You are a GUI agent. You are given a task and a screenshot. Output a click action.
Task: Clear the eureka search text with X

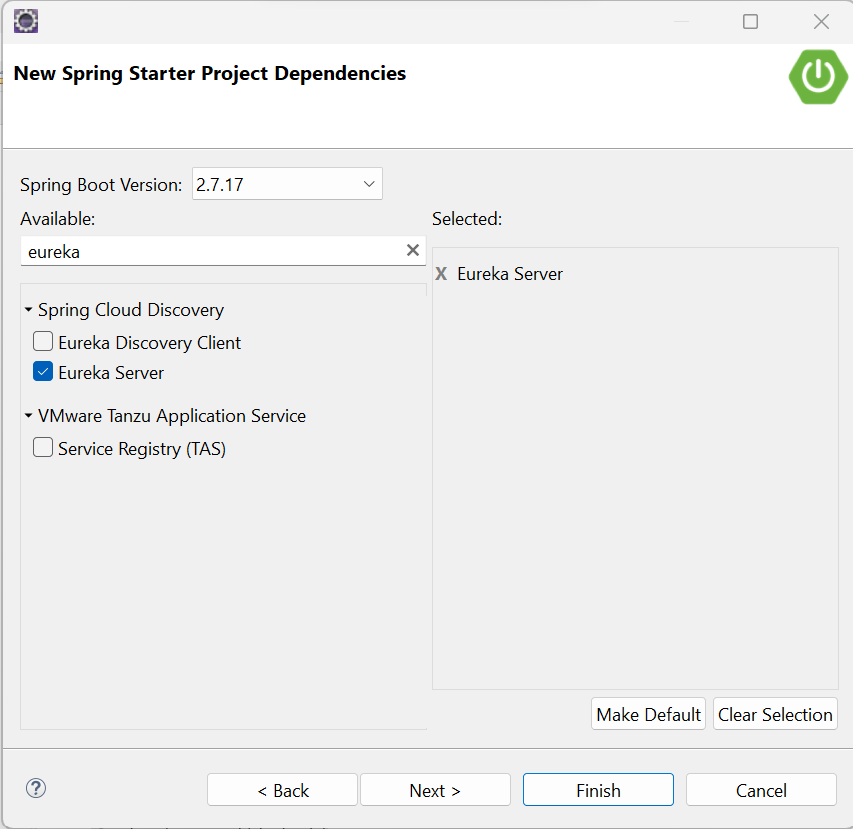coord(413,250)
